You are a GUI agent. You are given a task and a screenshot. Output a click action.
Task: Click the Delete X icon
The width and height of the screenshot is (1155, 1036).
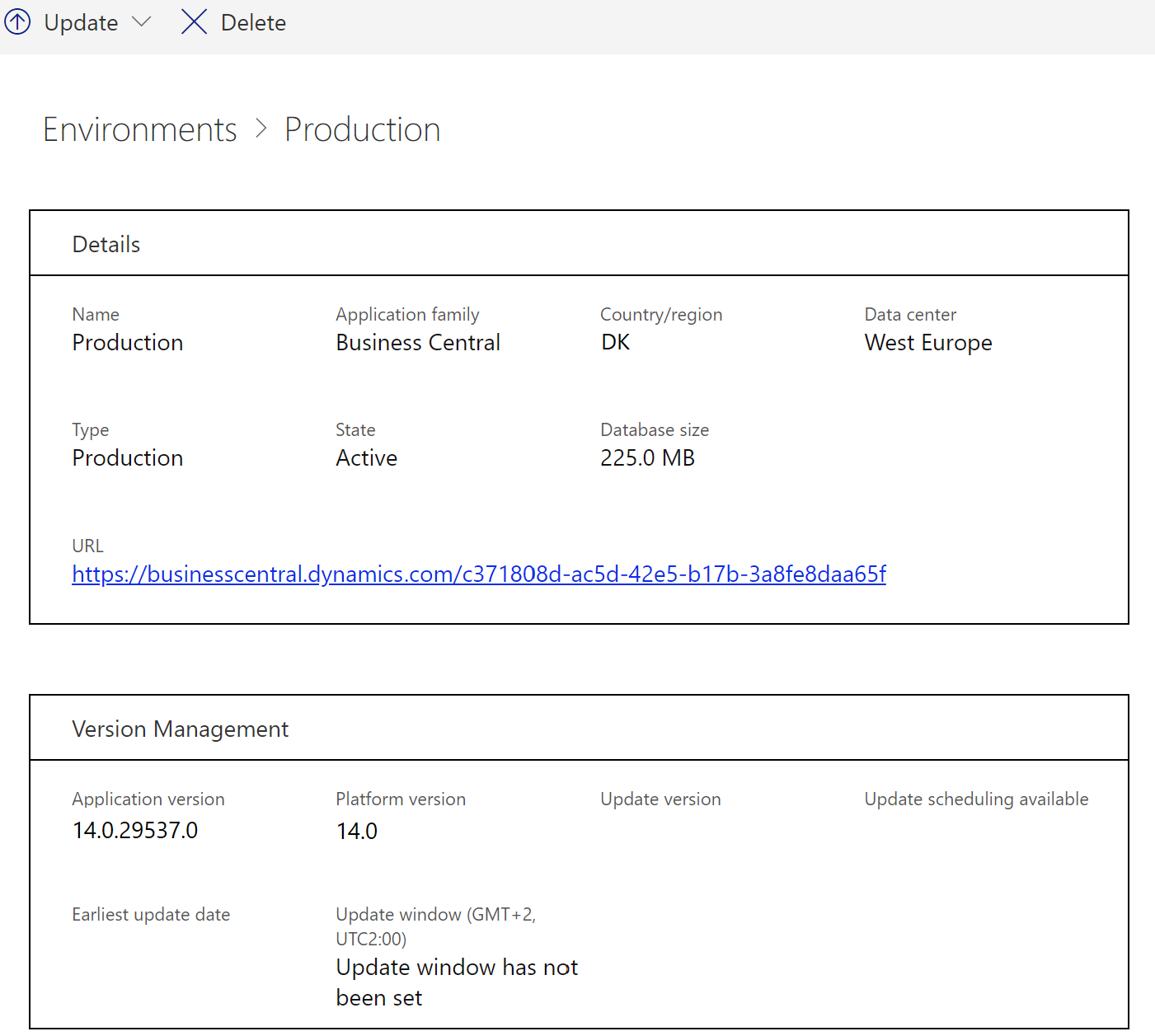point(194,22)
